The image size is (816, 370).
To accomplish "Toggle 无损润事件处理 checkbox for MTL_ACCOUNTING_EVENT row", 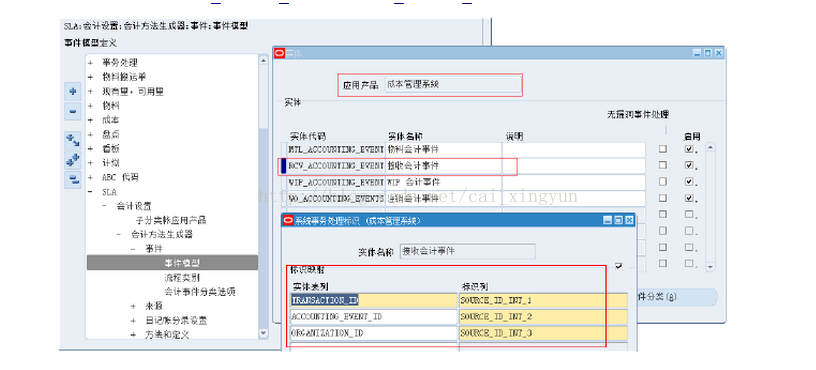I will [662, 149].
